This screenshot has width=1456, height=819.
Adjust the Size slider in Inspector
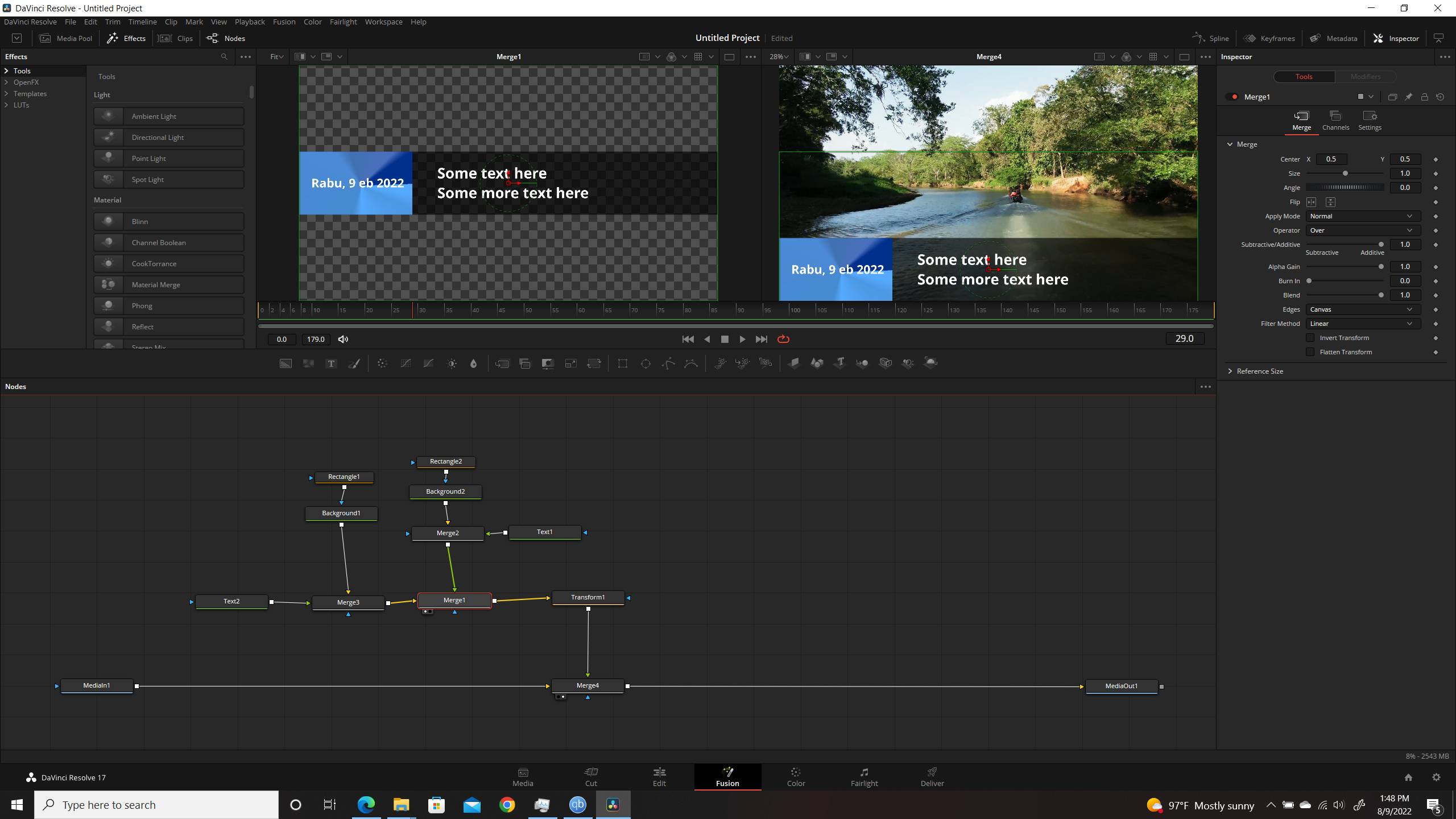(1345, 173)
